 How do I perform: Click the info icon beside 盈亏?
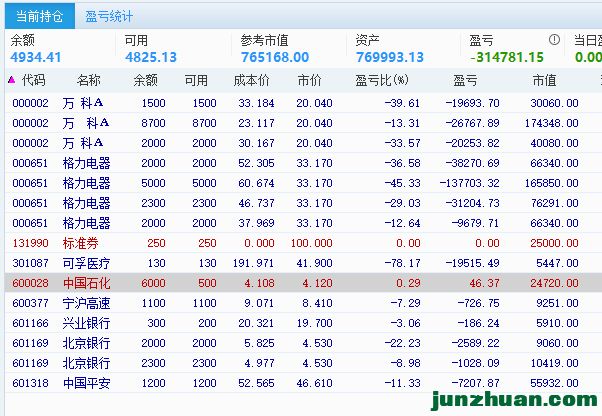click(554, 40)
